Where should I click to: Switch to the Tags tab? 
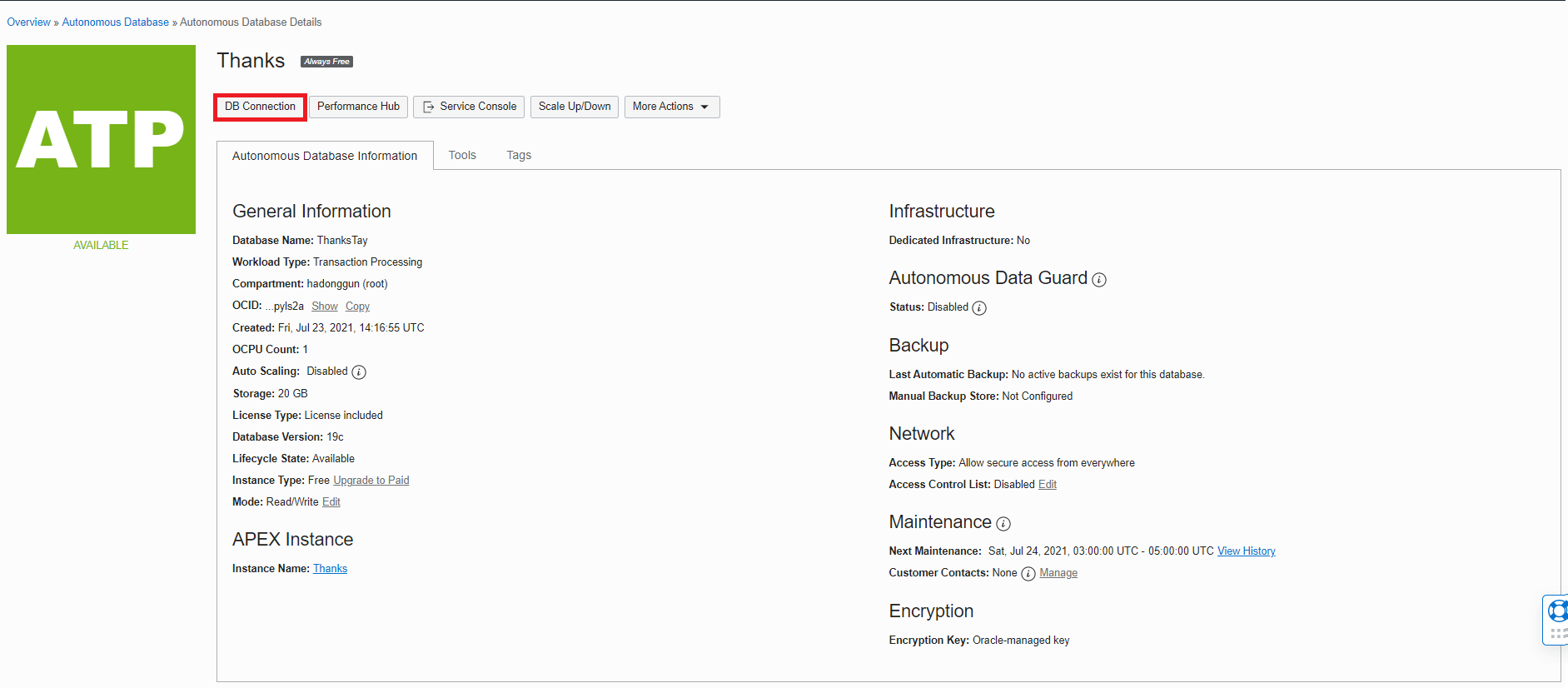tap(519, 155)
